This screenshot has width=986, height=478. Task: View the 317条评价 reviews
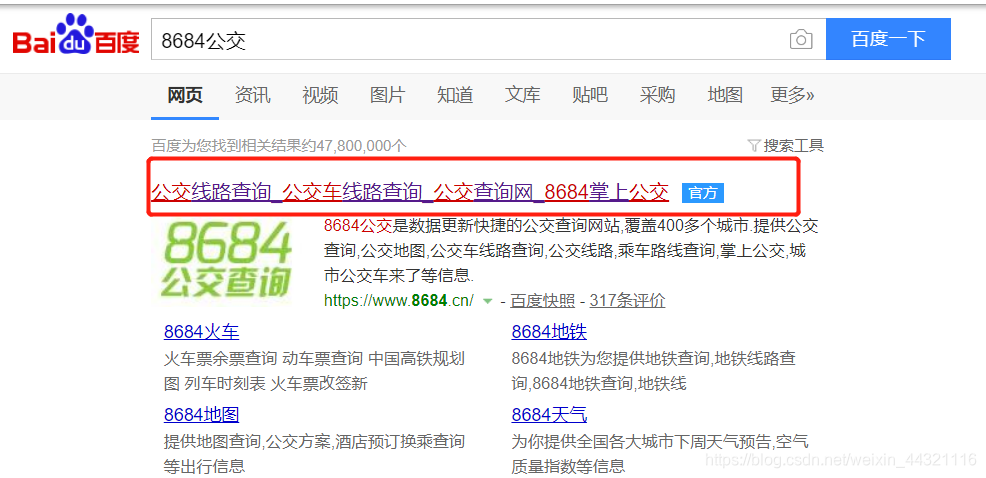click(x=628, y=301)
